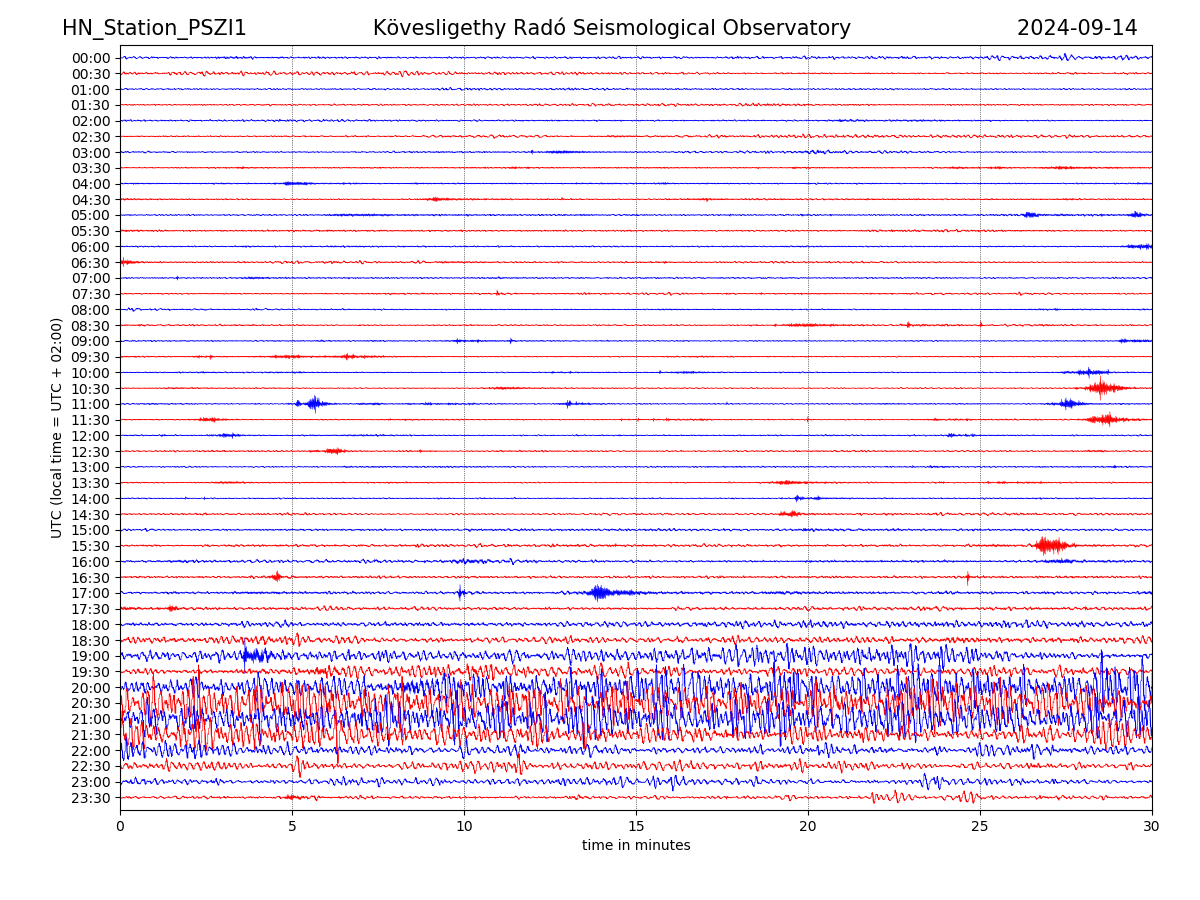
Task: Select the Kövesligethy Radó Seismological Observatory heading
Action: pos(611,28)
